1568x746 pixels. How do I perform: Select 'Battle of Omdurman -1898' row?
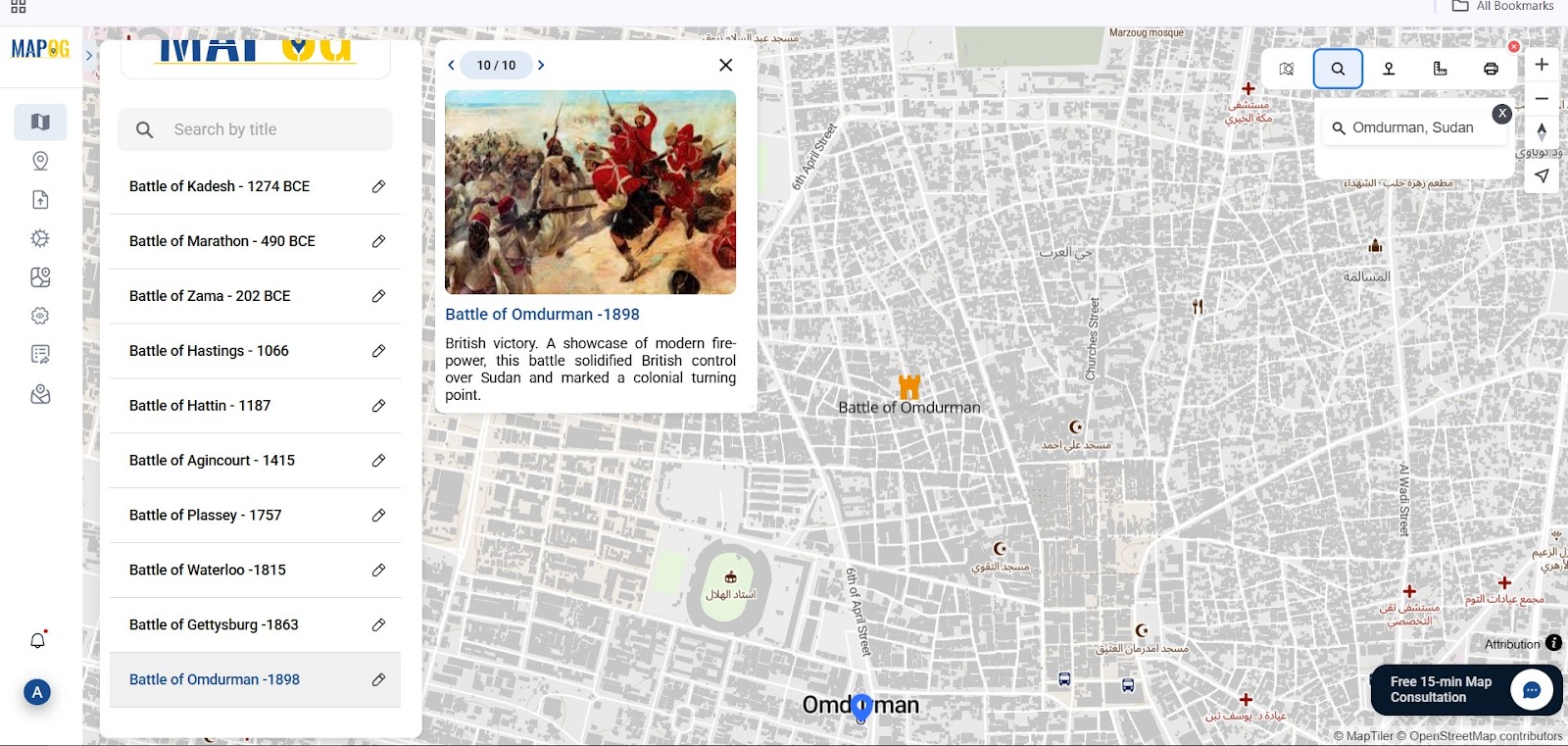click(255, 680)
